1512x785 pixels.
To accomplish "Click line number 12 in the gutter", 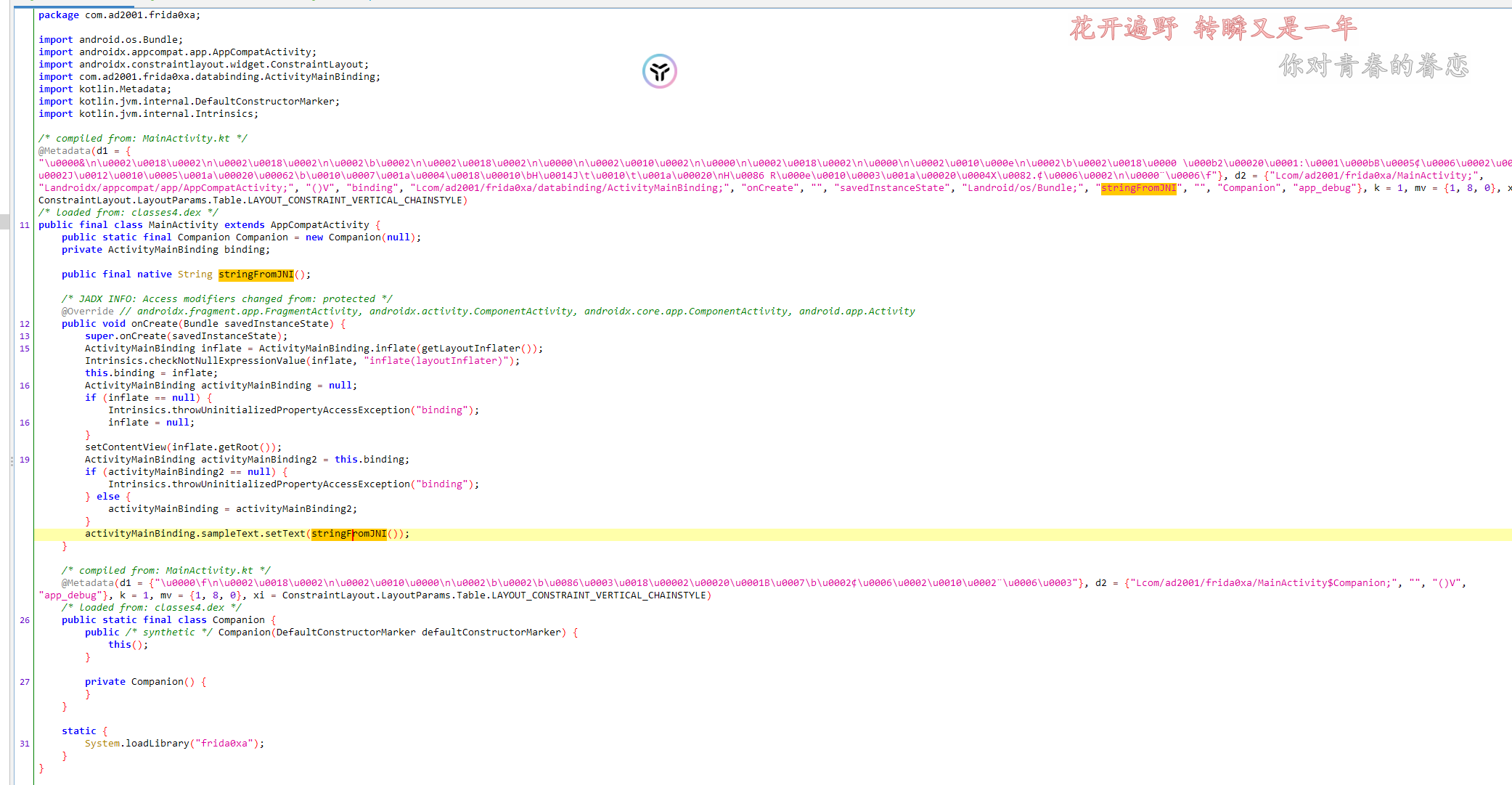I will coord(25,324).
